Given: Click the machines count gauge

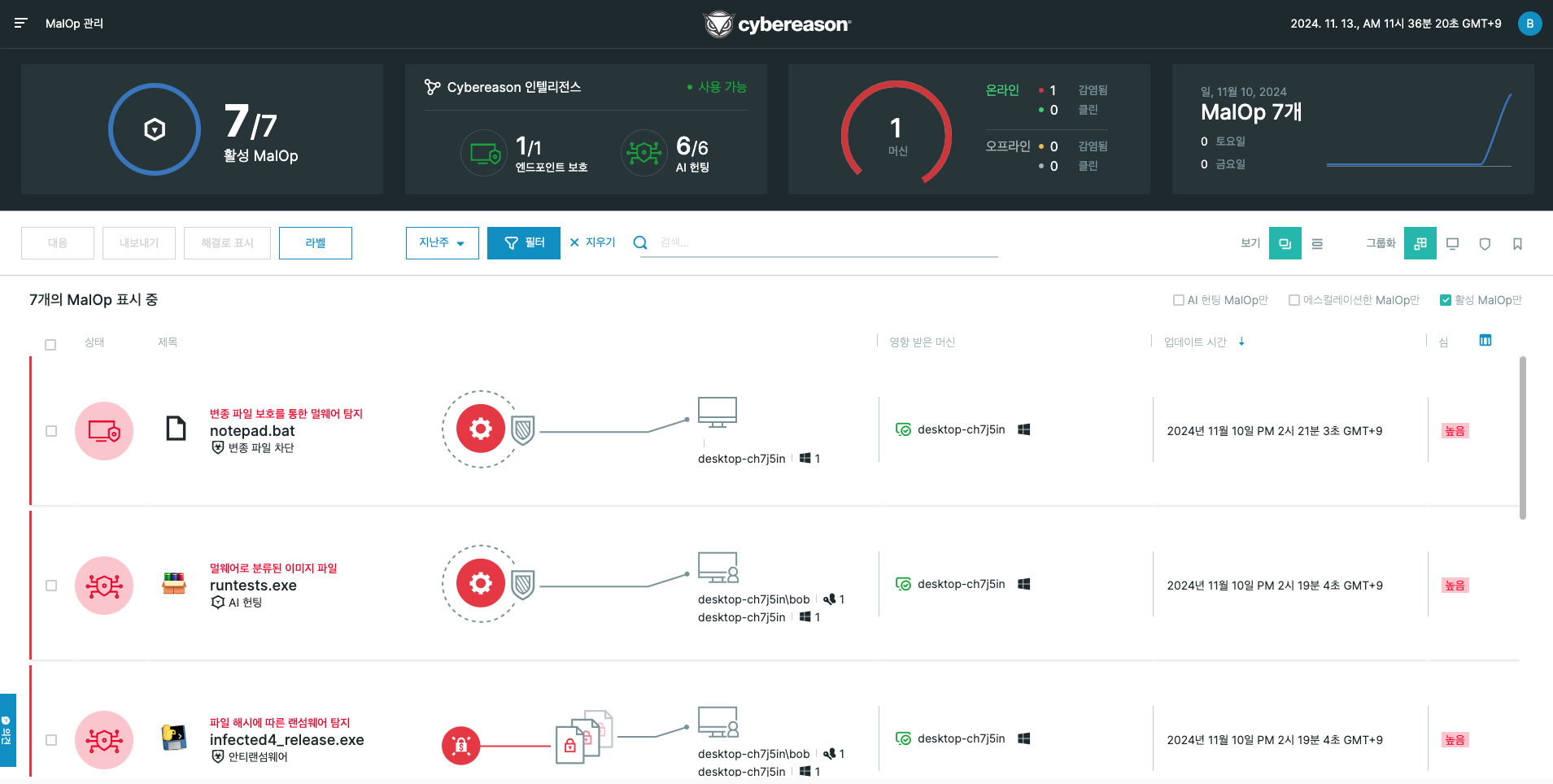Looking at the screenshot, I should pos(896,133).
